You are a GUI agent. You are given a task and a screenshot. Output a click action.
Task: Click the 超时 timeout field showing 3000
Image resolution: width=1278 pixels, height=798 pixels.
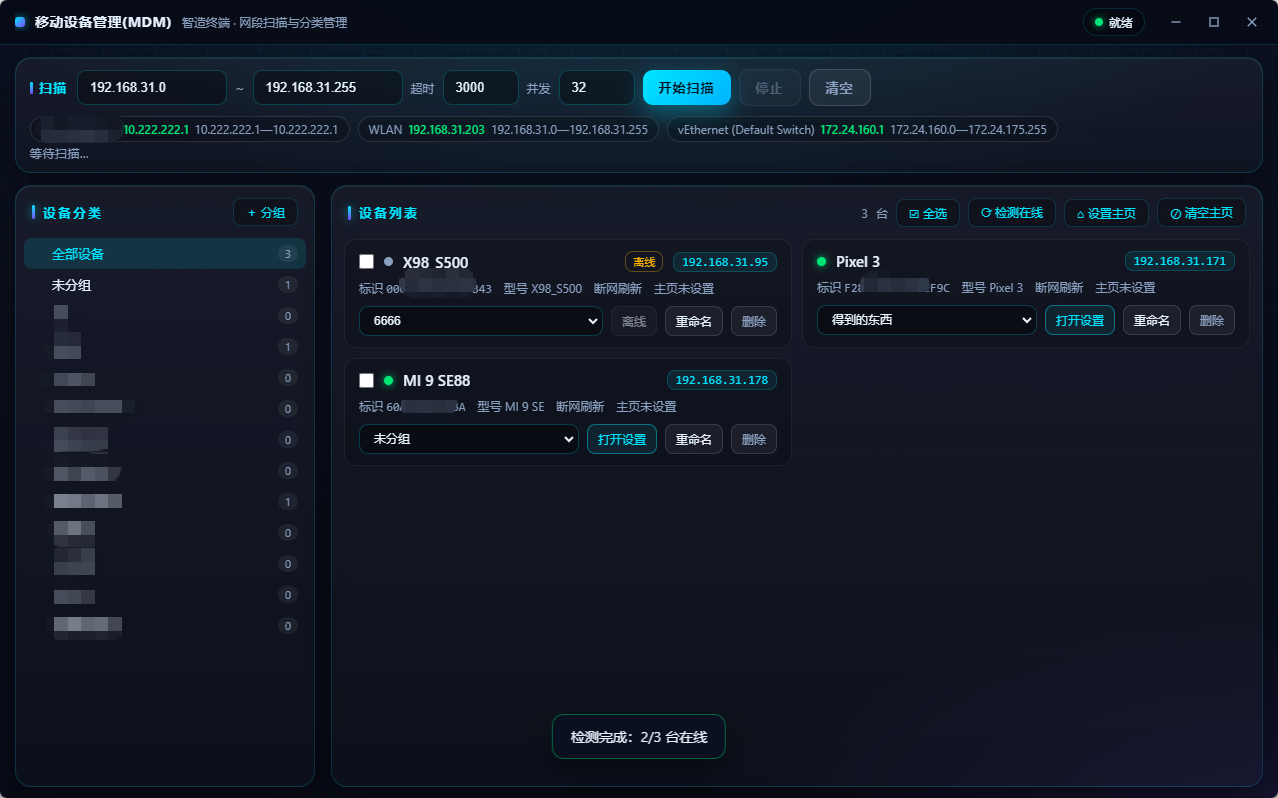[481, 88]
